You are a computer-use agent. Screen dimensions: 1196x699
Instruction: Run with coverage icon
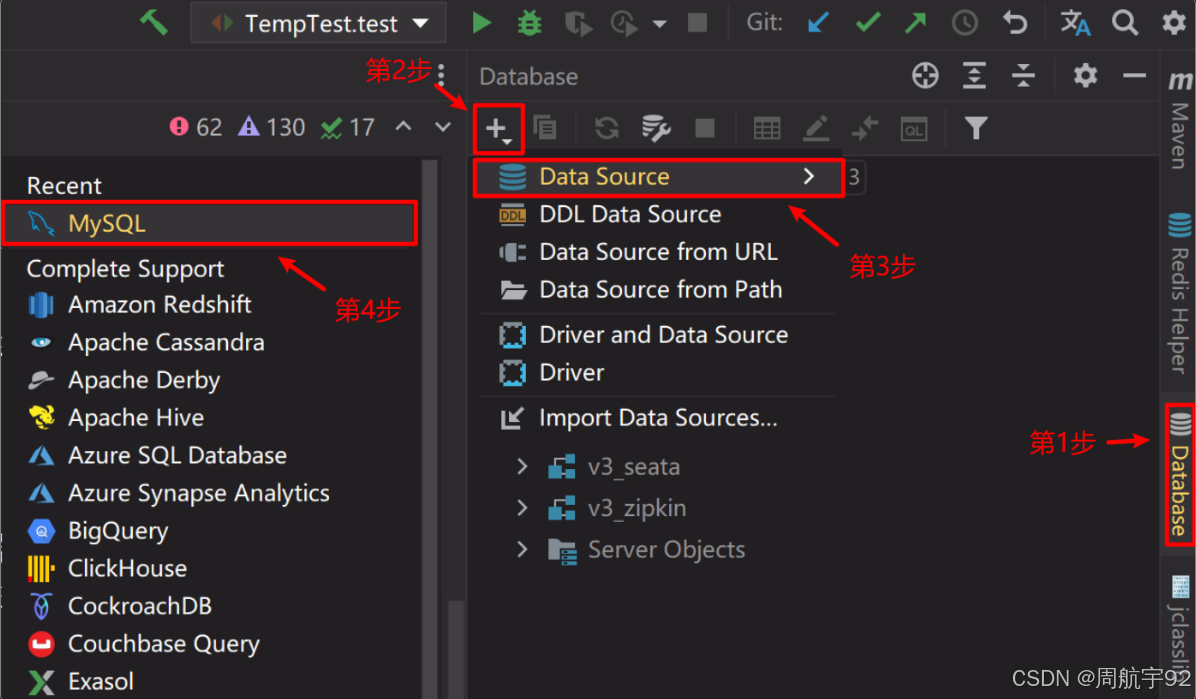(577, 24)
